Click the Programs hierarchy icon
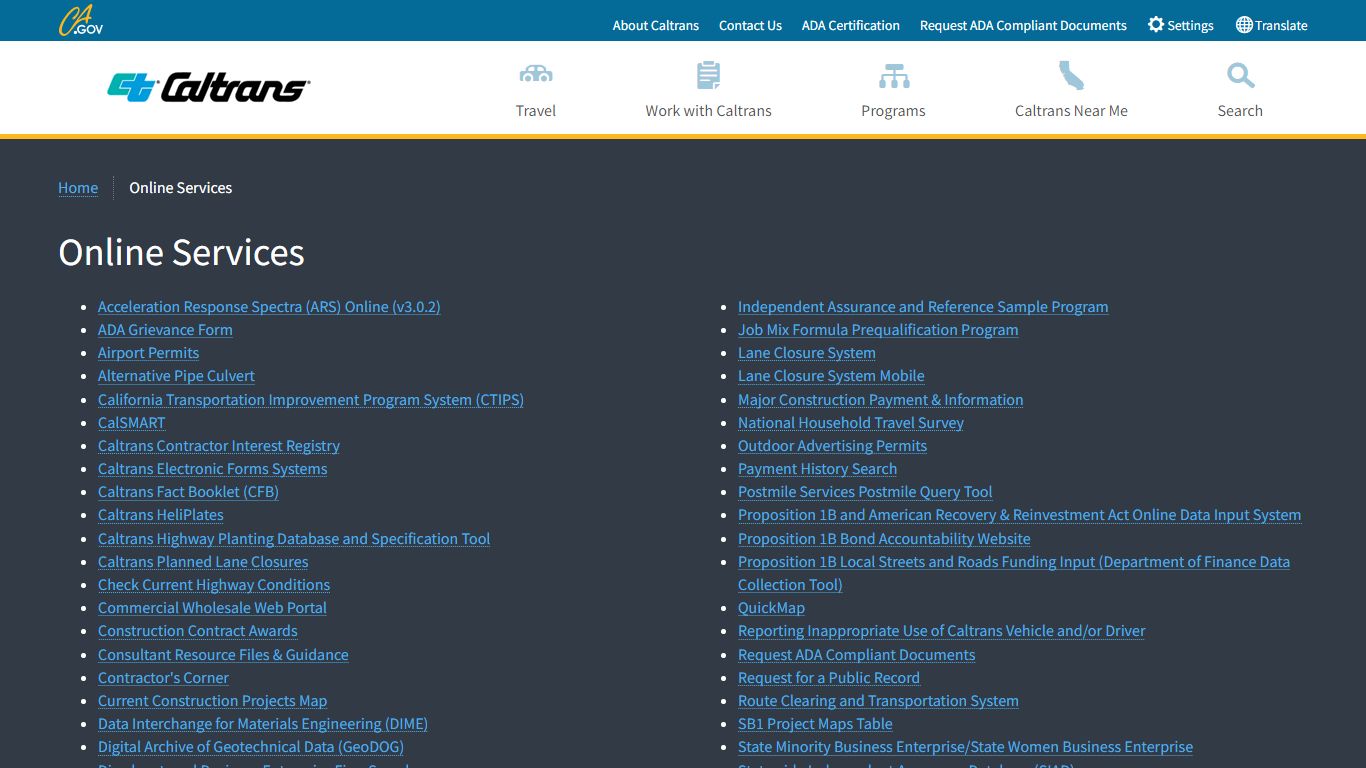Viewport: 1366px width, 768px height. 894,75
